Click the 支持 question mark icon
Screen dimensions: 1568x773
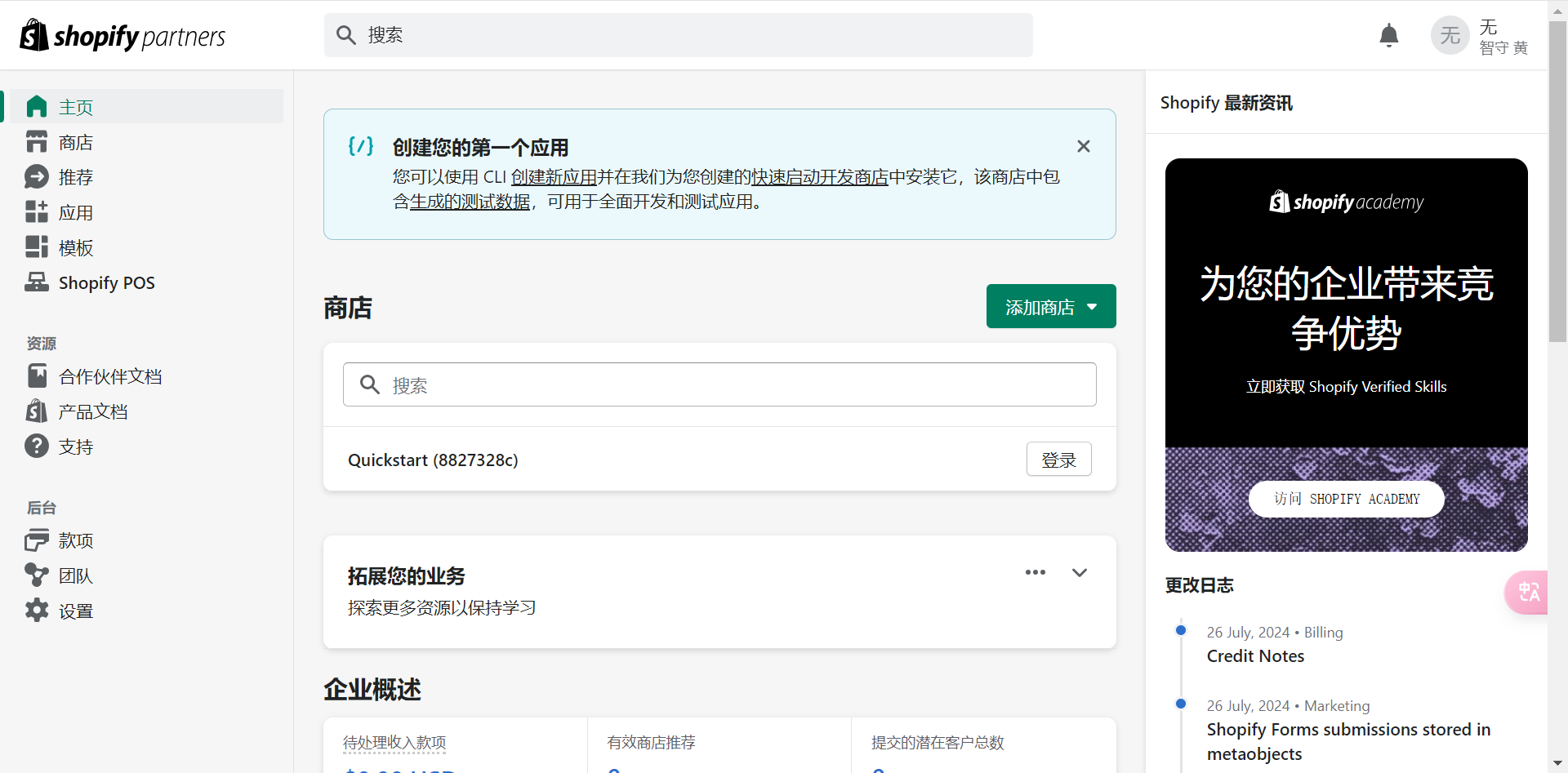(37, 446)
